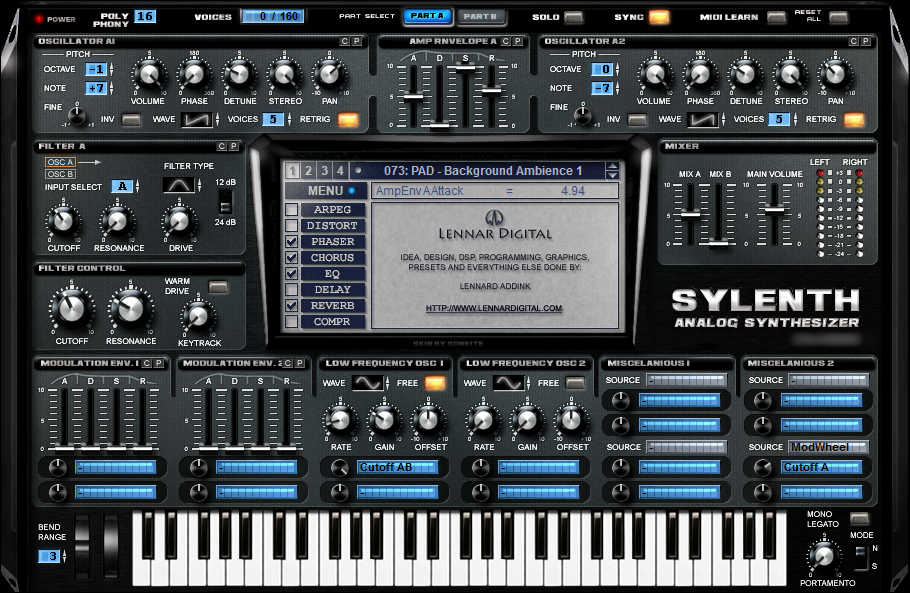Enable the DISTORT effect checkbox
Screen dimensions: 910x593
pos(291,226)
